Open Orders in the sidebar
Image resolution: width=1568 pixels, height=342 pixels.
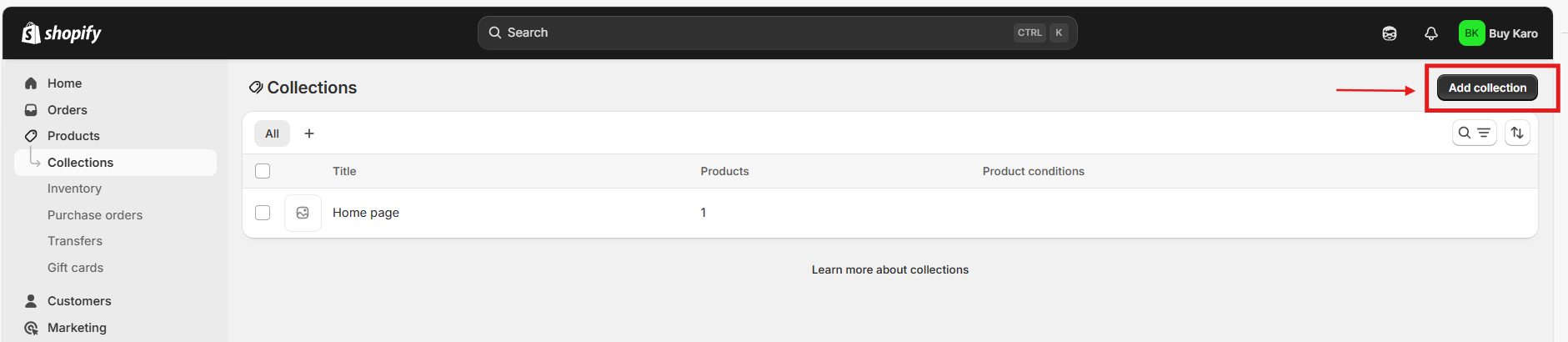67,110
